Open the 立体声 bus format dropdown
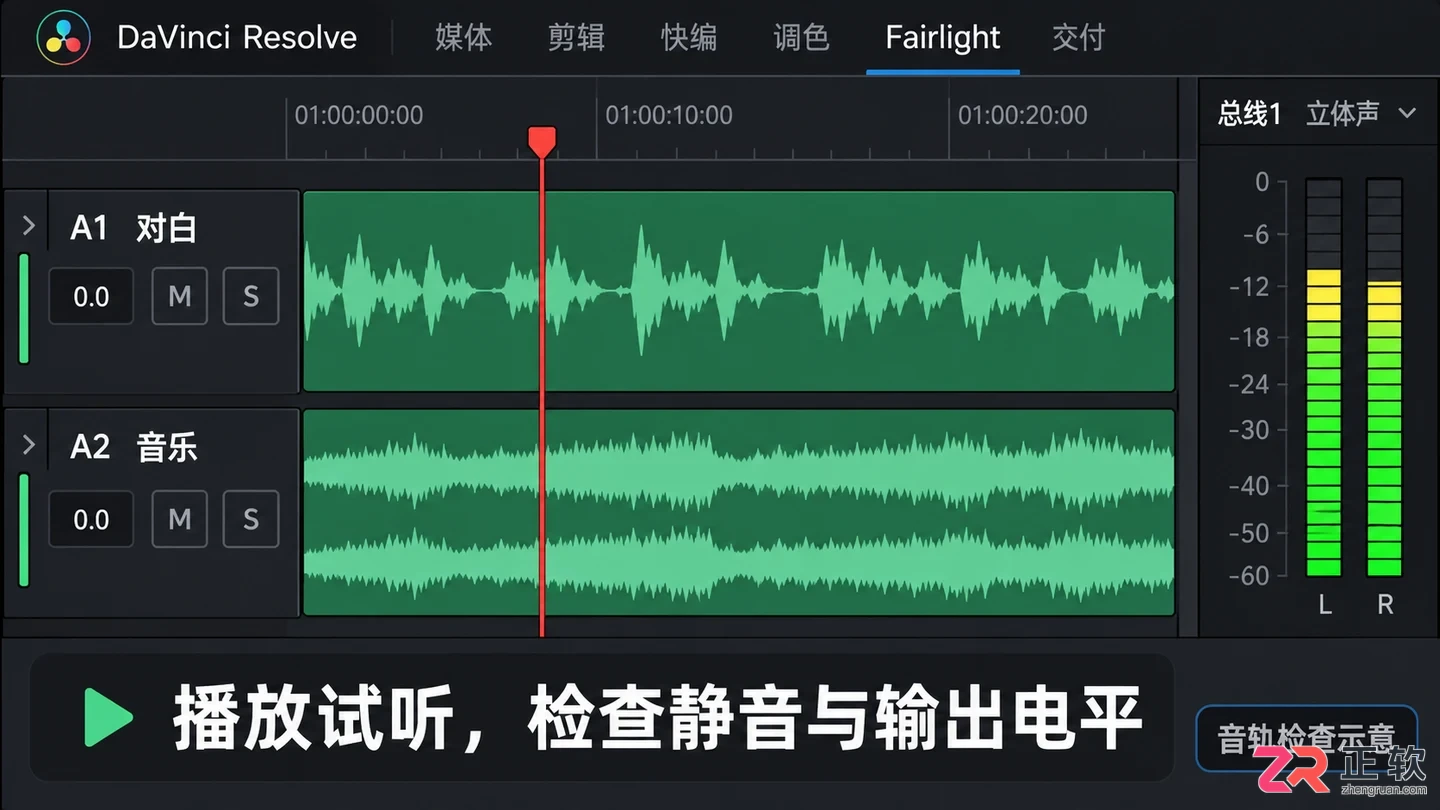 pyautogui.click(x=1361, y=113)
